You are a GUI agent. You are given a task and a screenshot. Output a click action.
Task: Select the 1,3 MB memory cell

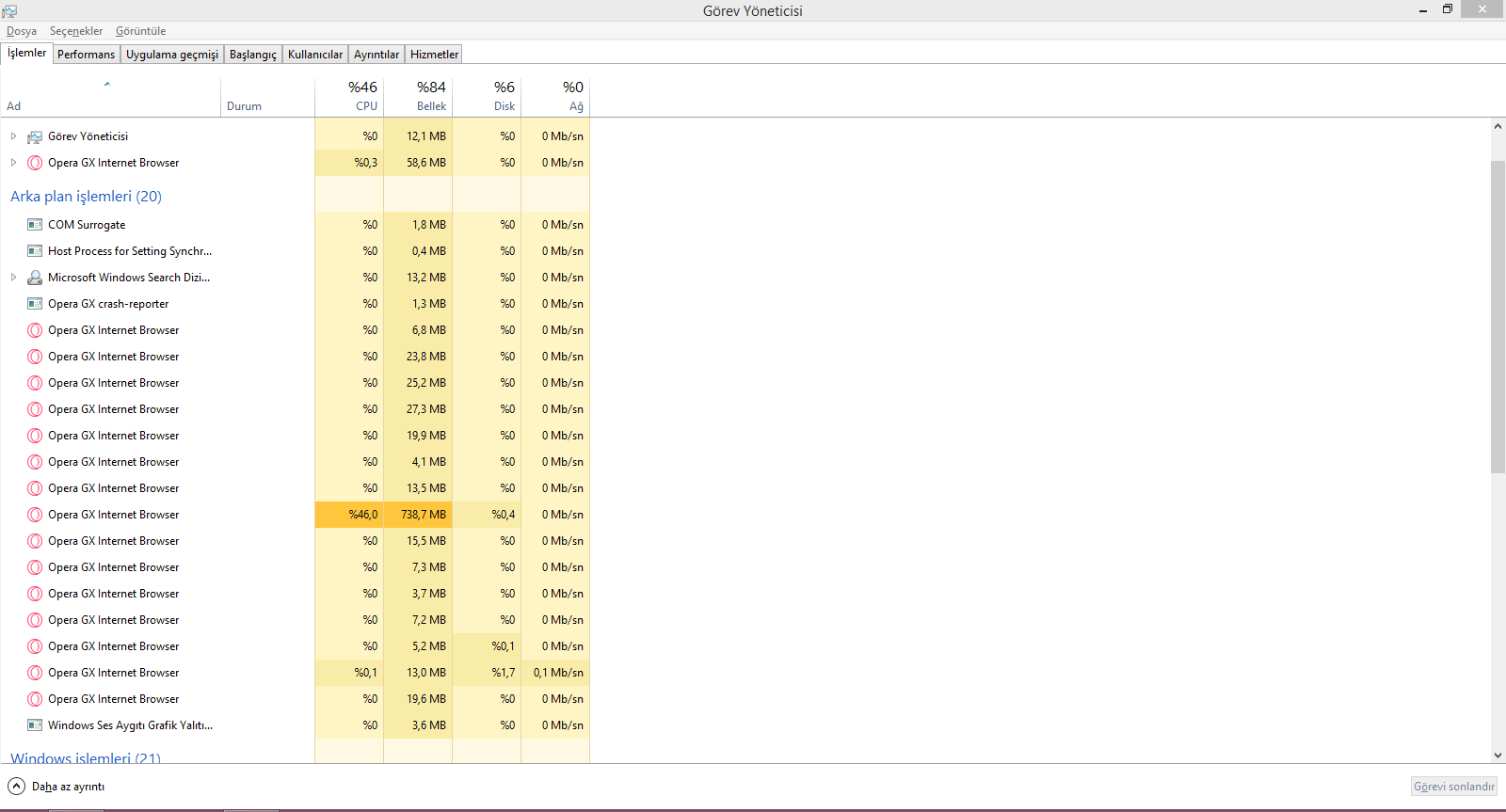point(418,304)
